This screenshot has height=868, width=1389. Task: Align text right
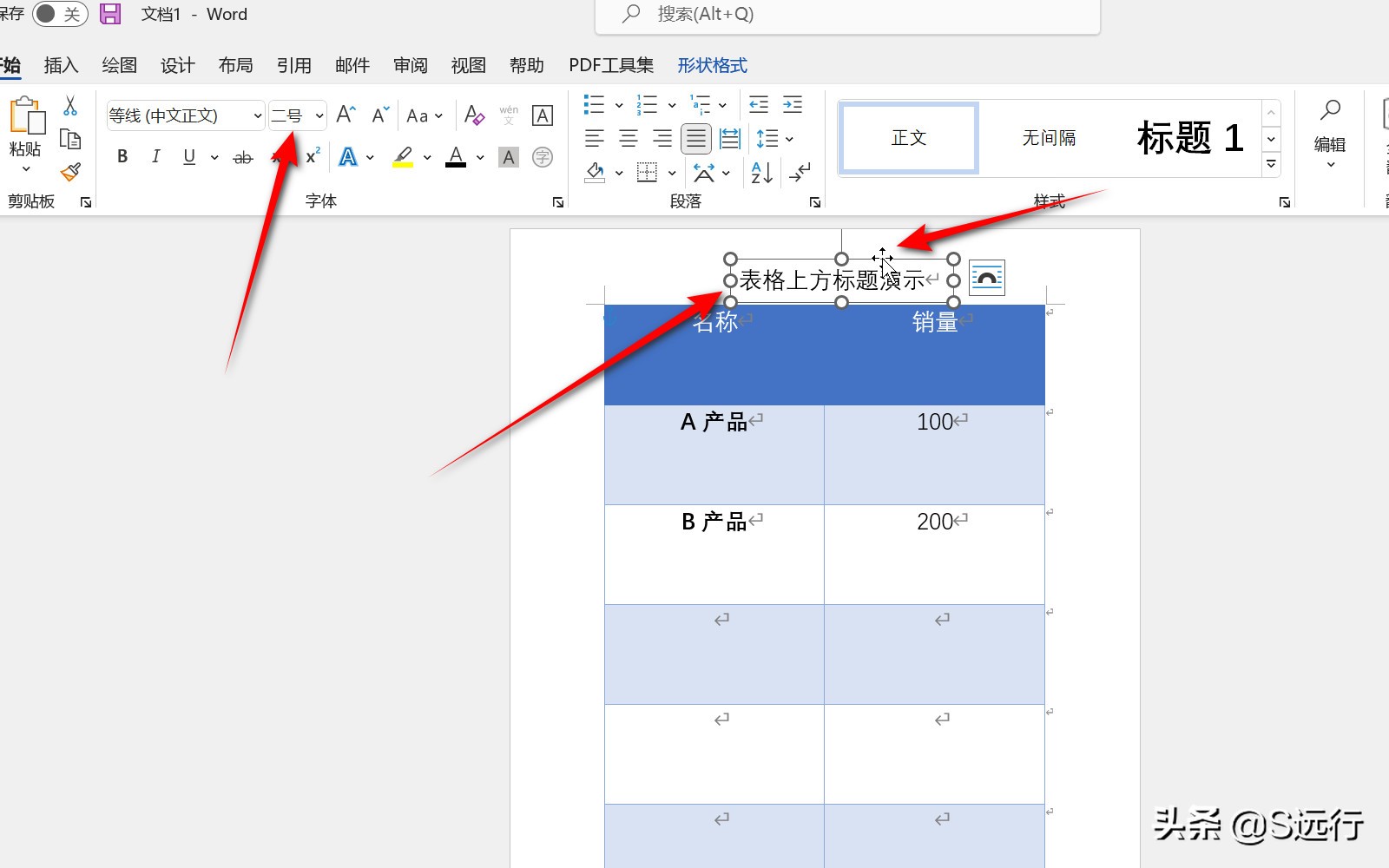[662, 138]
